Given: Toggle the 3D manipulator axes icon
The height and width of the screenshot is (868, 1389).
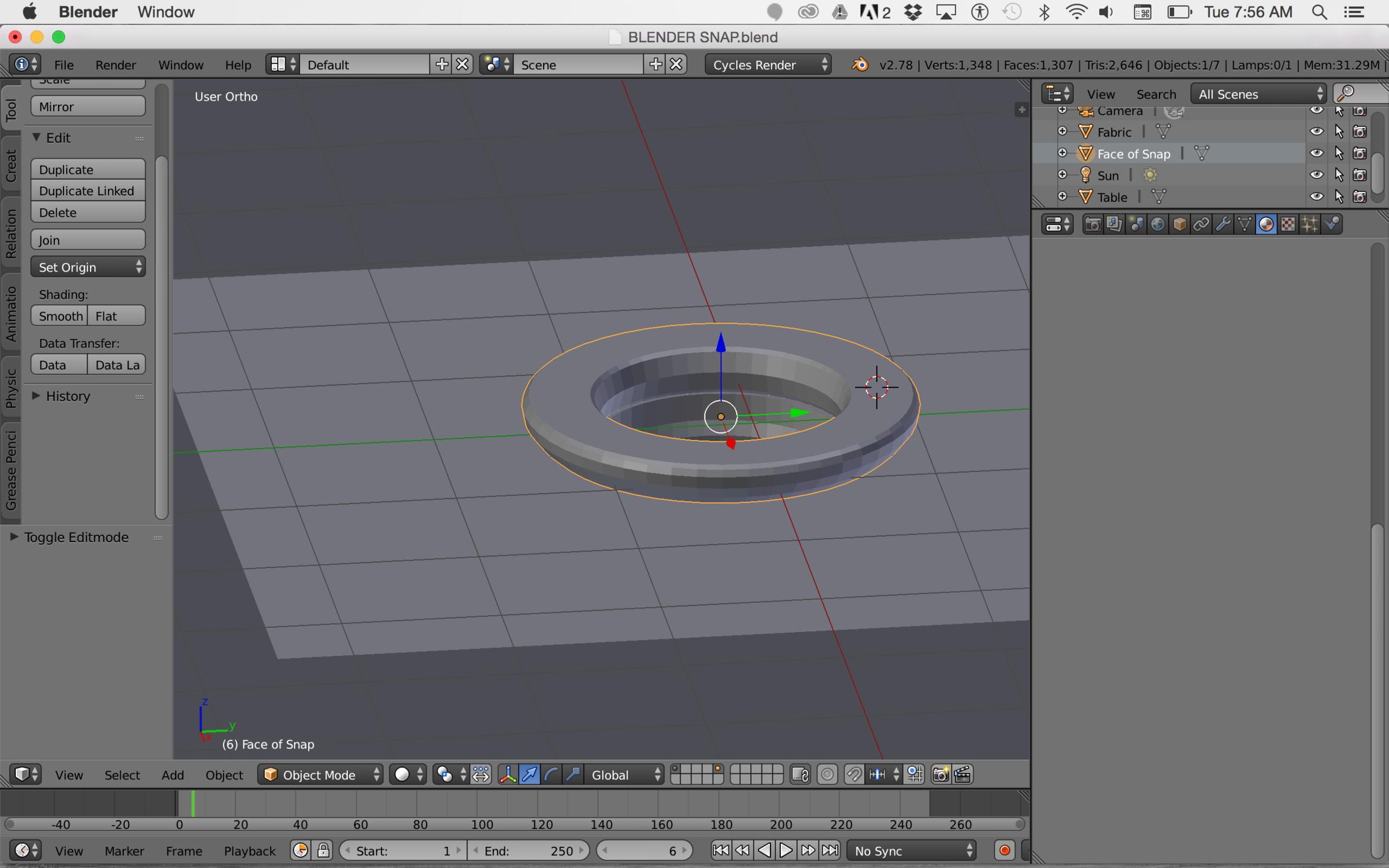Looking at the screenshot, I should [x=508, y=774].
